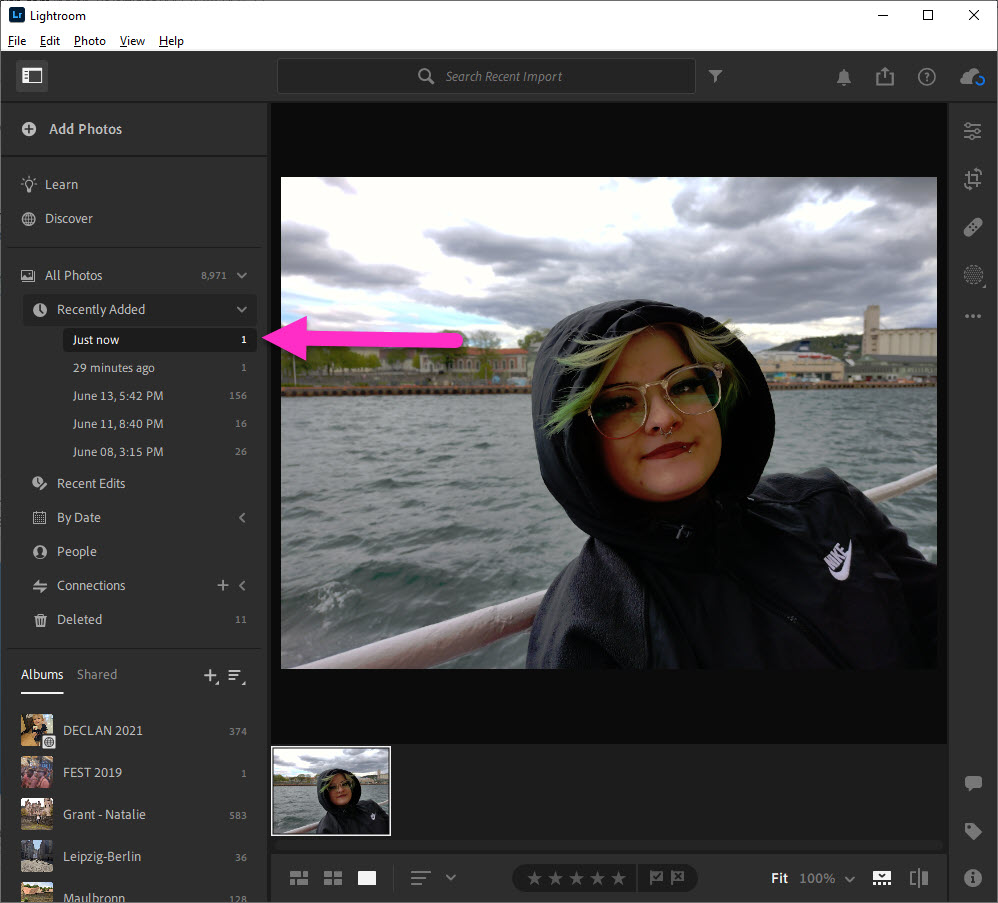Switch to Square Grid view
The width and height of the screenshot is (998, 903).
click(x=333, y=878)
